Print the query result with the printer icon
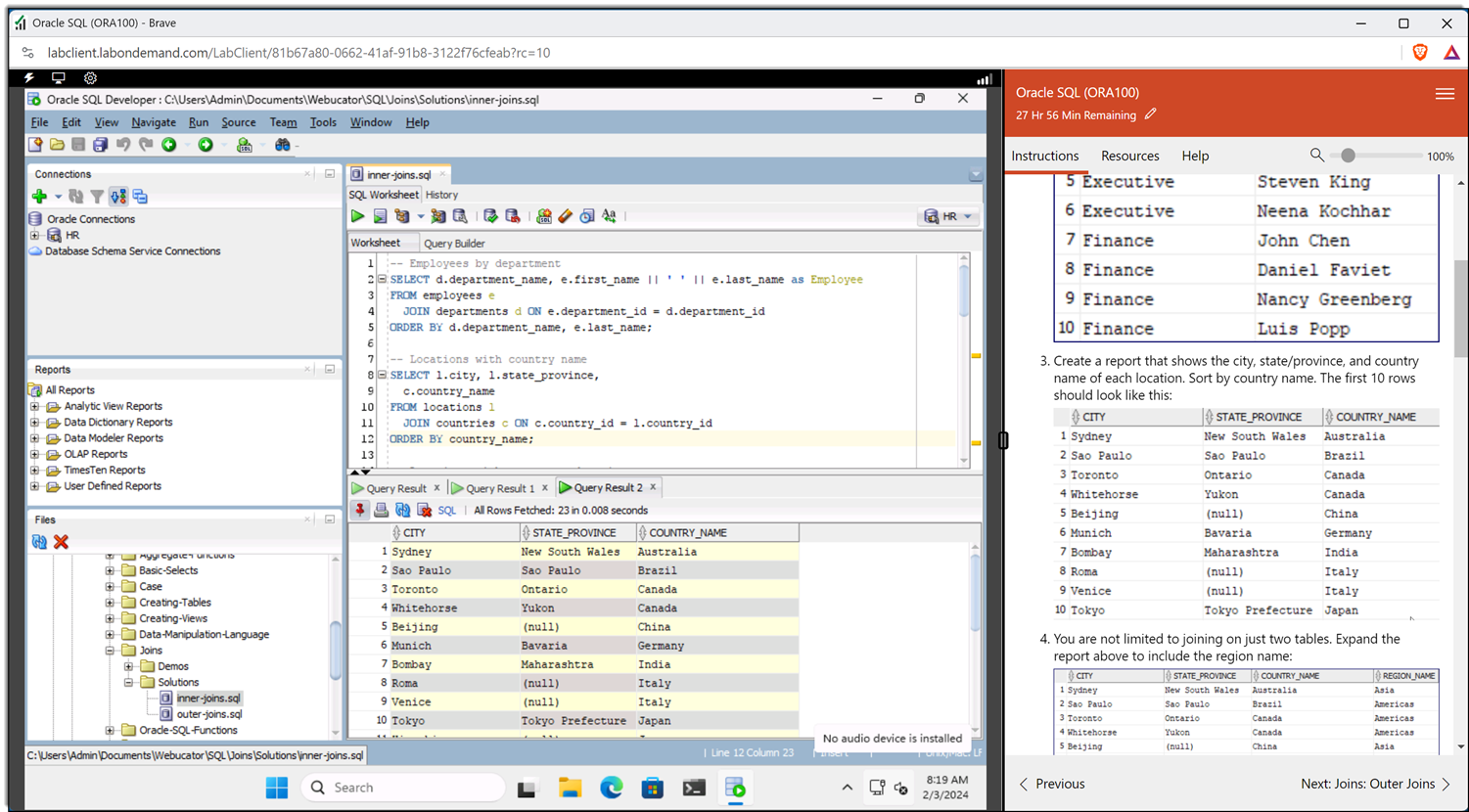The width and height of the screenshot is (1469, 812). pos(382,510)
